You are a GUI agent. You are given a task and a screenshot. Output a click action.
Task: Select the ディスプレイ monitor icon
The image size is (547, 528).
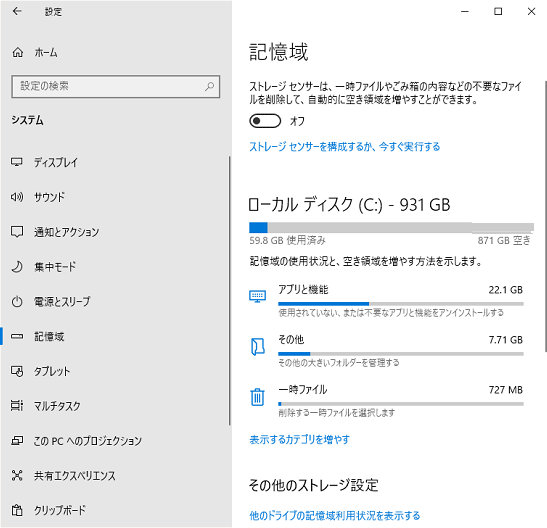17,162
